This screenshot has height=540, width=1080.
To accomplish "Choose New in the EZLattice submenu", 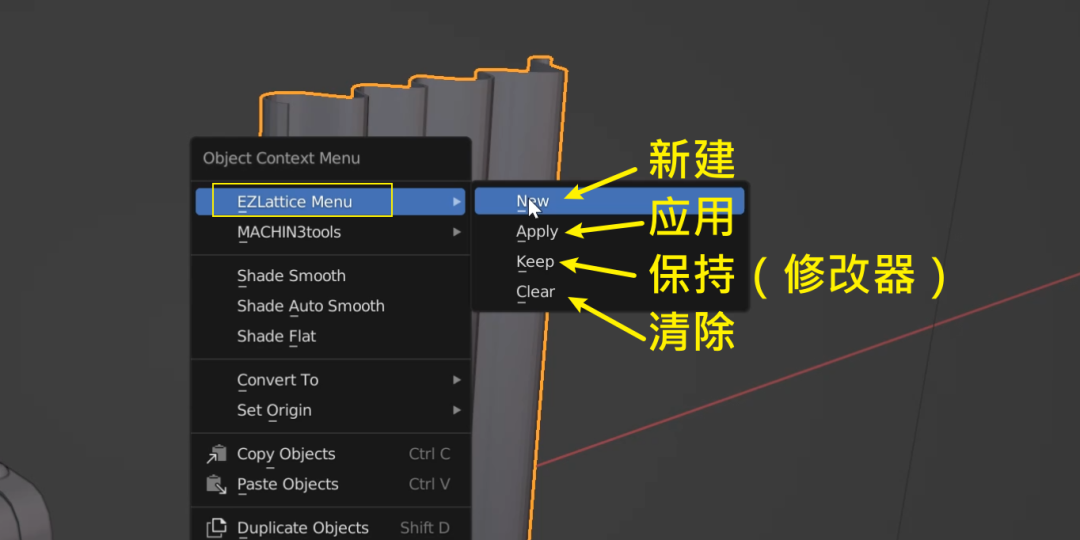I will (610, 200).
